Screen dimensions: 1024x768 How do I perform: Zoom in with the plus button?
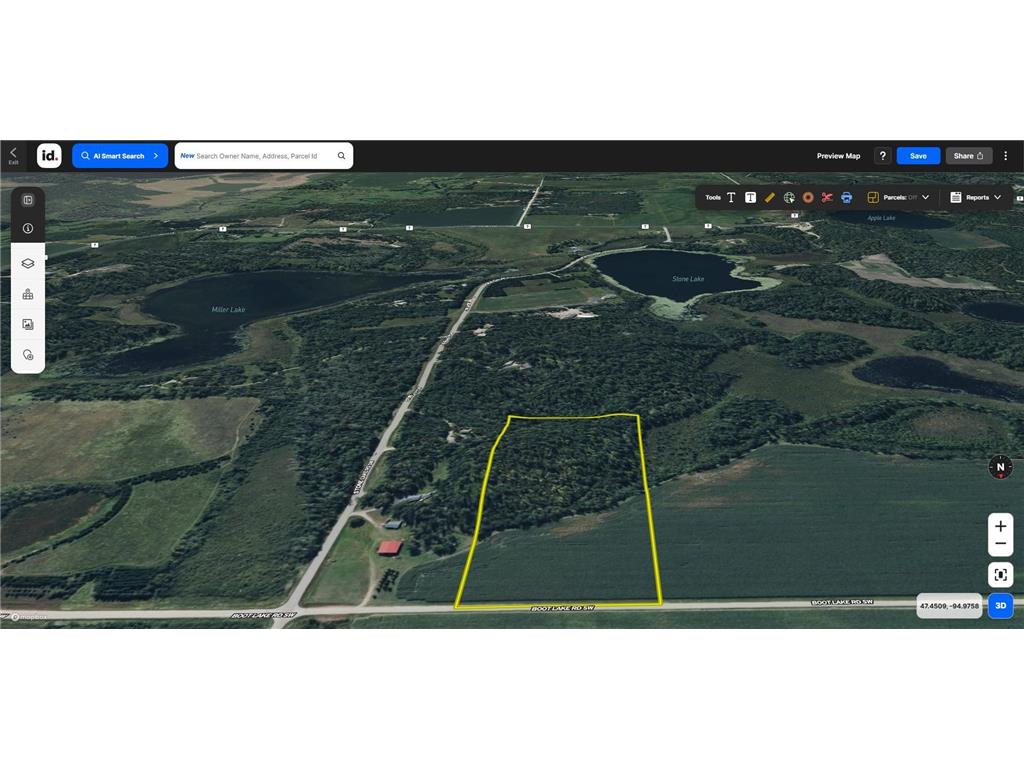[x=1000, y=526]
